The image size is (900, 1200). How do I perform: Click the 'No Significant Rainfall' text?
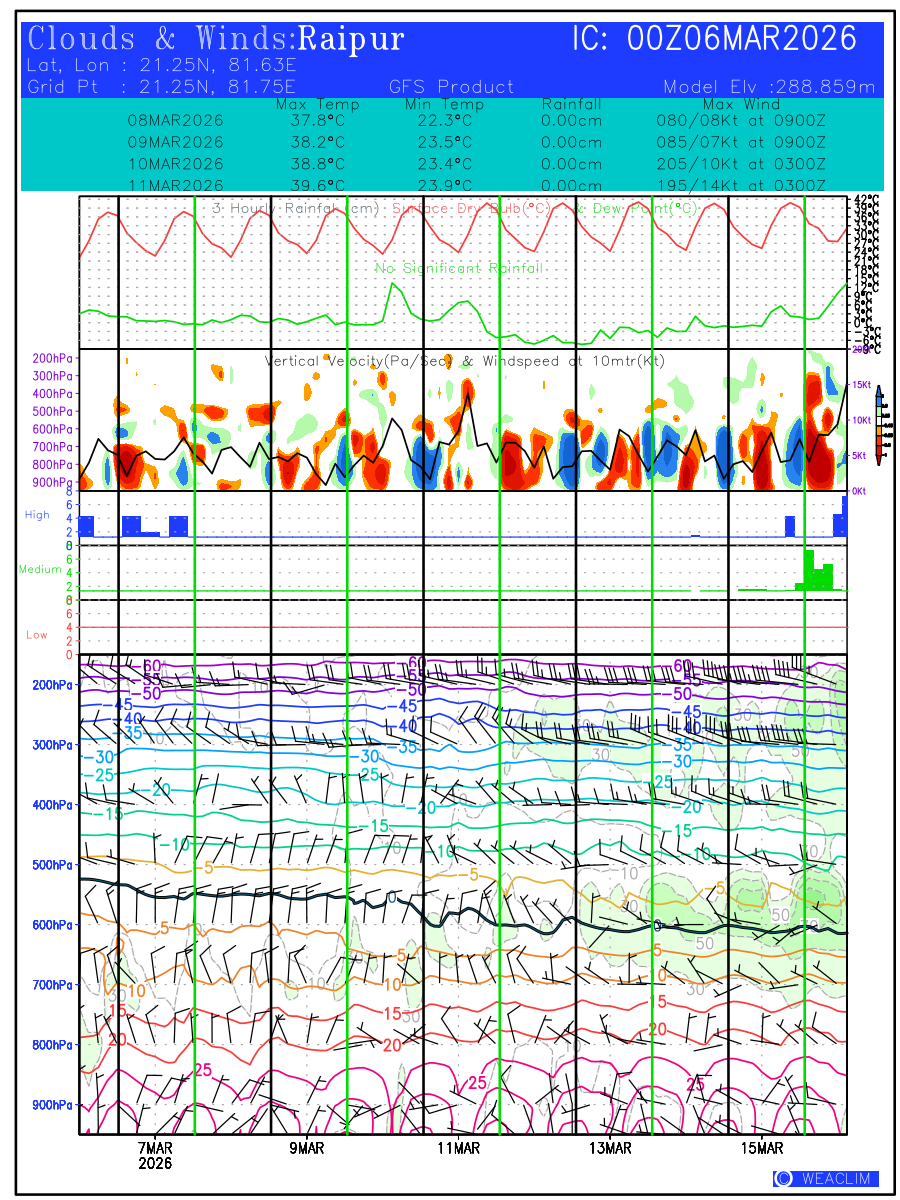point(459,268)
